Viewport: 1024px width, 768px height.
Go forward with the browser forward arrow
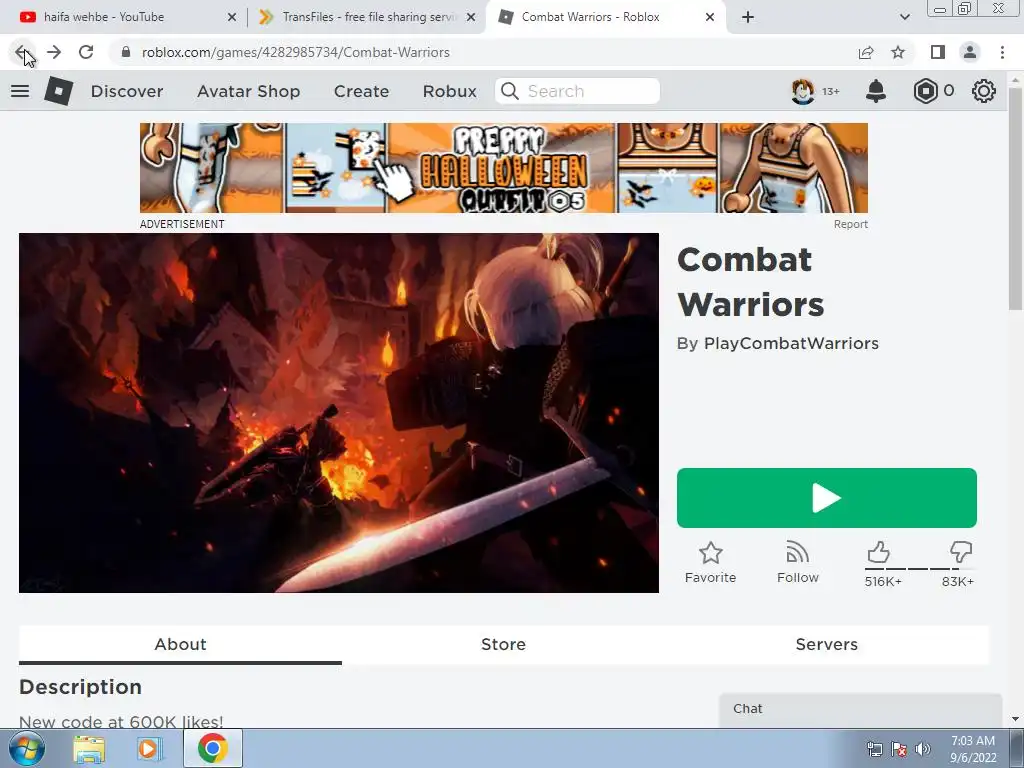pyautogui.click(x=54, y=52)
